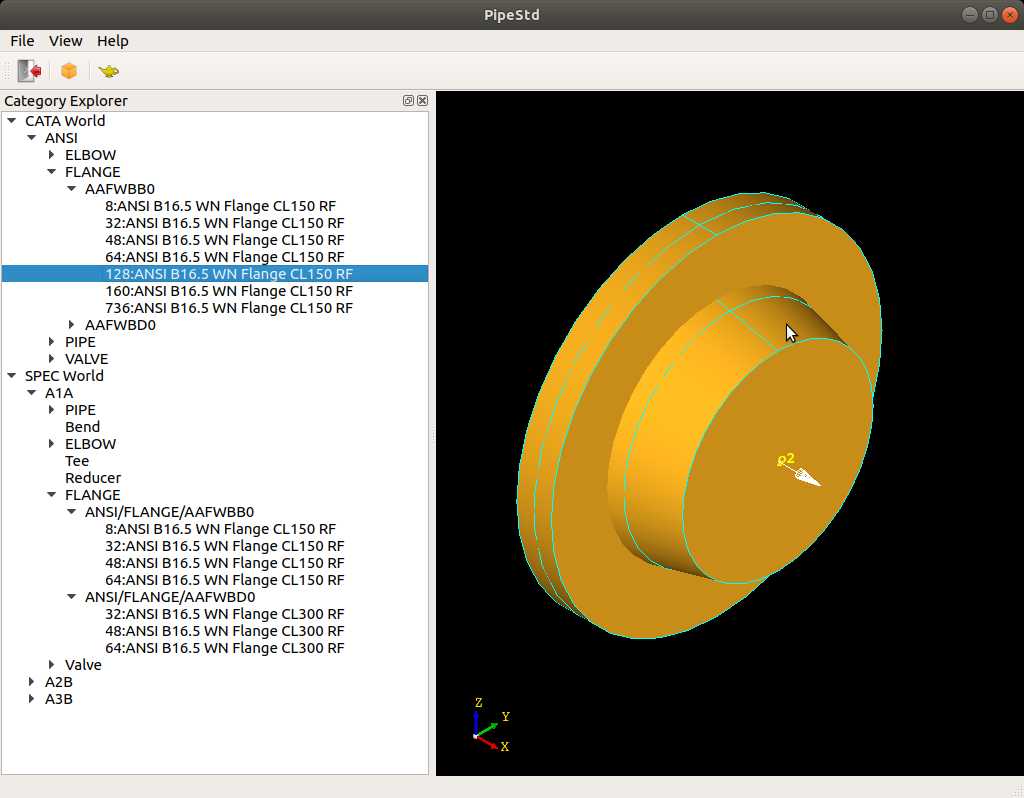Select 736:ANSI B16.5 WN Flange CL150 RF
The image size is (1024, 798).
(x=229, y=308)
